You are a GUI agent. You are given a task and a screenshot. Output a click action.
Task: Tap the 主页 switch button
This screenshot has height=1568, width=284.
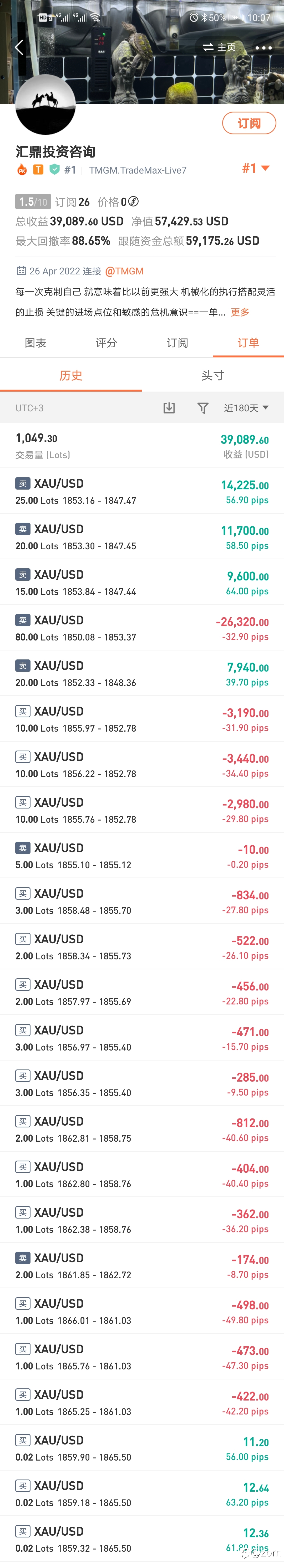click(x=220, y=47)
